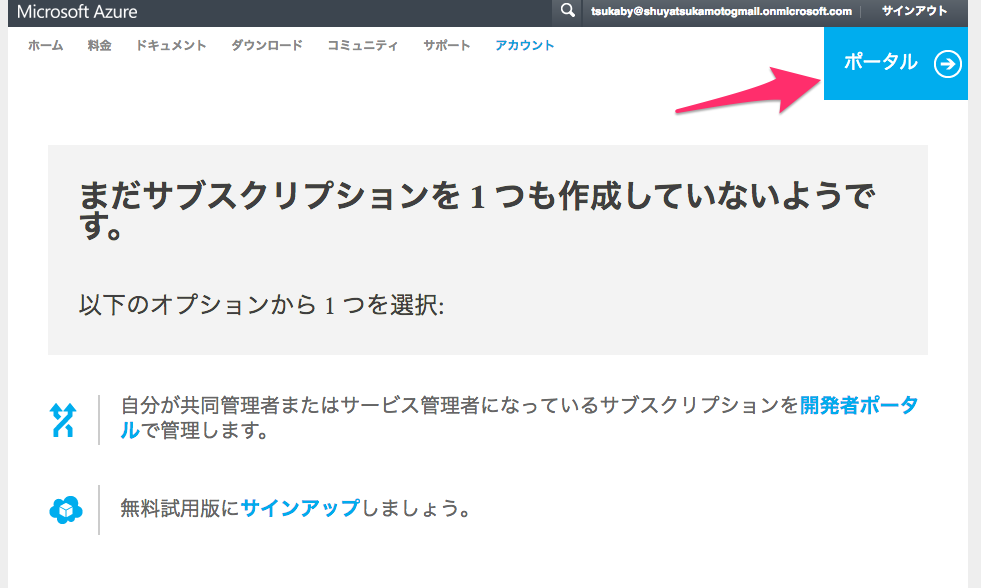Click the blue cloud free trial icon
This screenshot has height=588, width=981.
(65, 510)
